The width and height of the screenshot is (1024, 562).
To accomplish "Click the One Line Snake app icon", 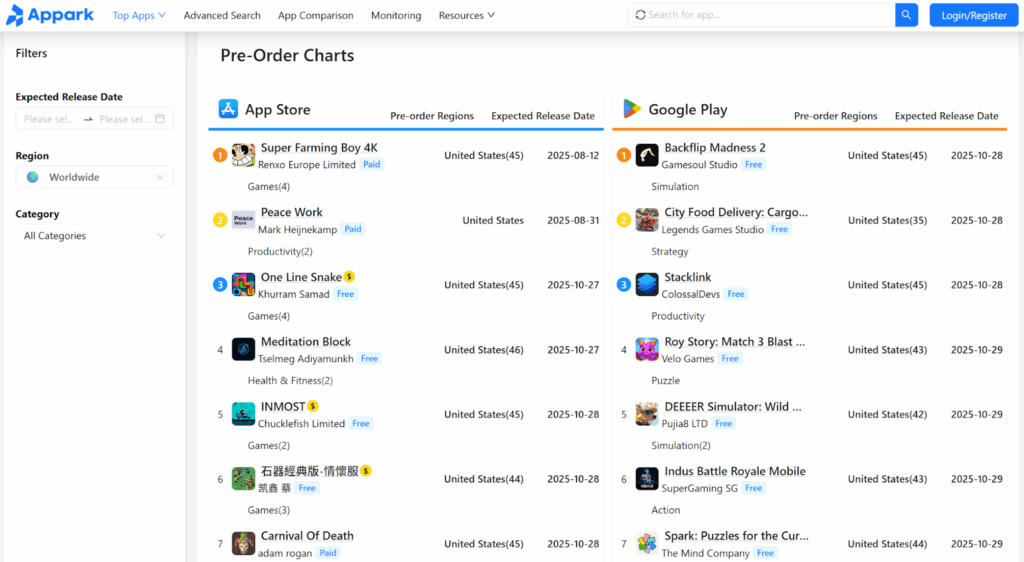I will coord(243,285).
